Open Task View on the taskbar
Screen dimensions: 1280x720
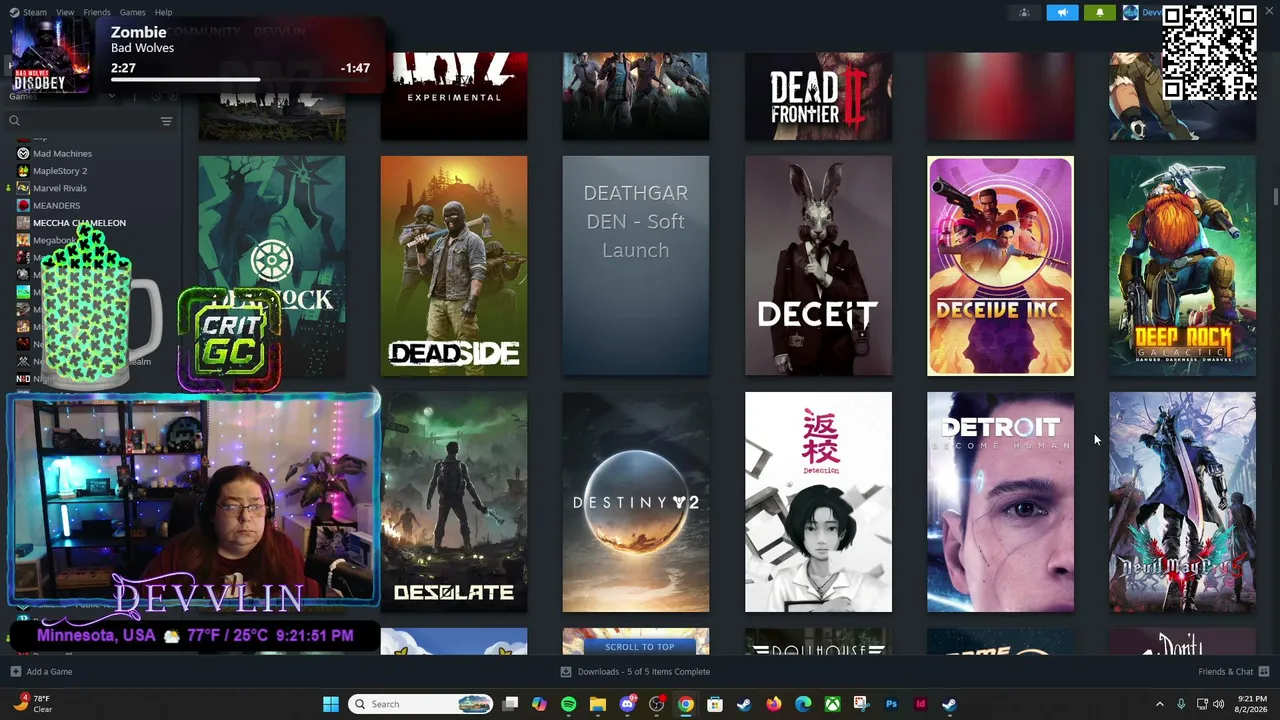tap(510, 704)
